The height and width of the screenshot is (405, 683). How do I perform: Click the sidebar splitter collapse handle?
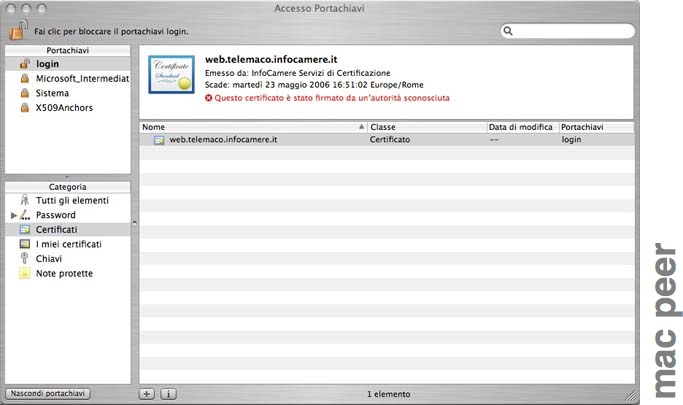point(135,223)
